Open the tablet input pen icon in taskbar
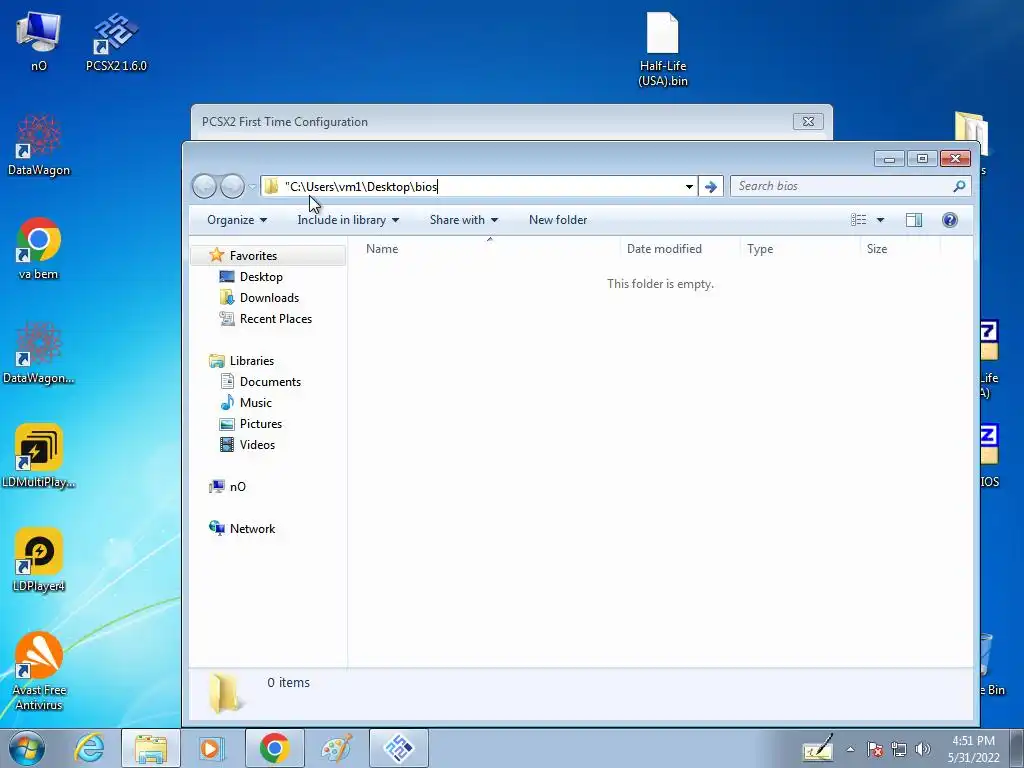This screenshot has height=768, width=1024. click(817, 748)
